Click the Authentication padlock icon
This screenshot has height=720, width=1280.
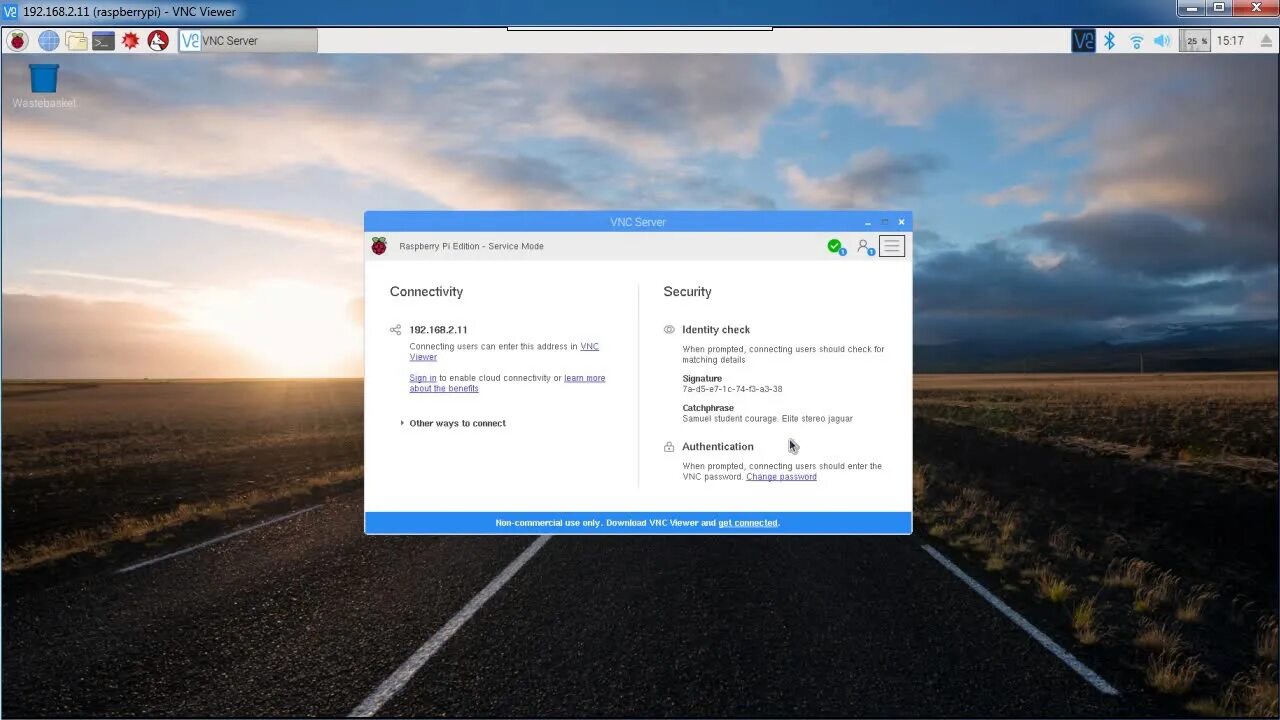[669, 447]
